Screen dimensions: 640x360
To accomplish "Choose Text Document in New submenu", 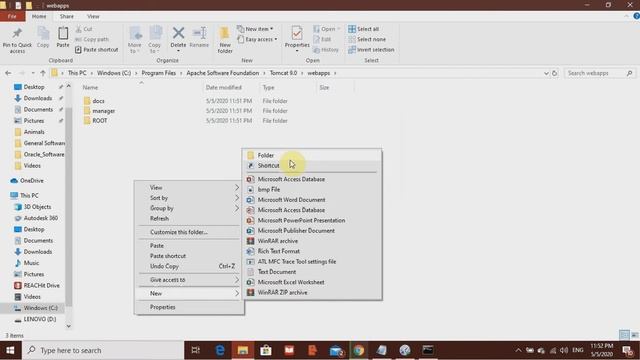I will pos(312,272).
